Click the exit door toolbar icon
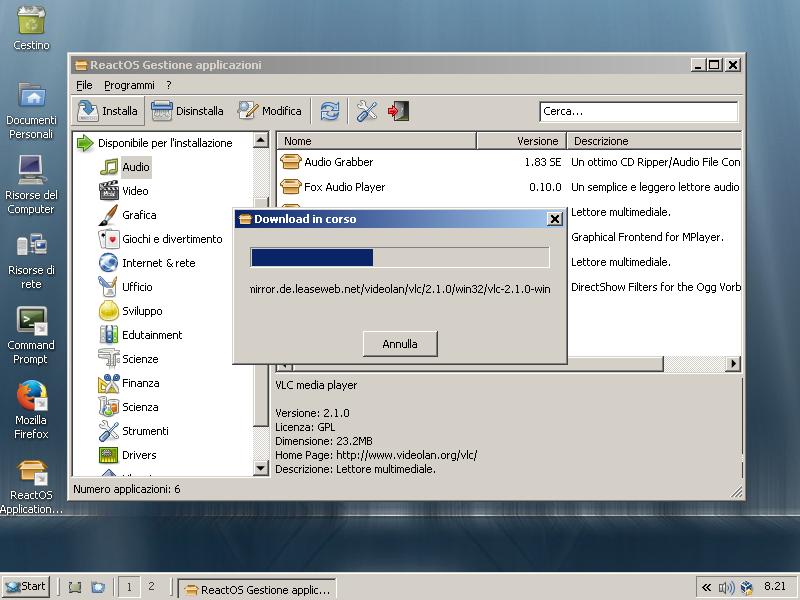Viewport: 800px width, 600px height. click(x=398, y=111)
